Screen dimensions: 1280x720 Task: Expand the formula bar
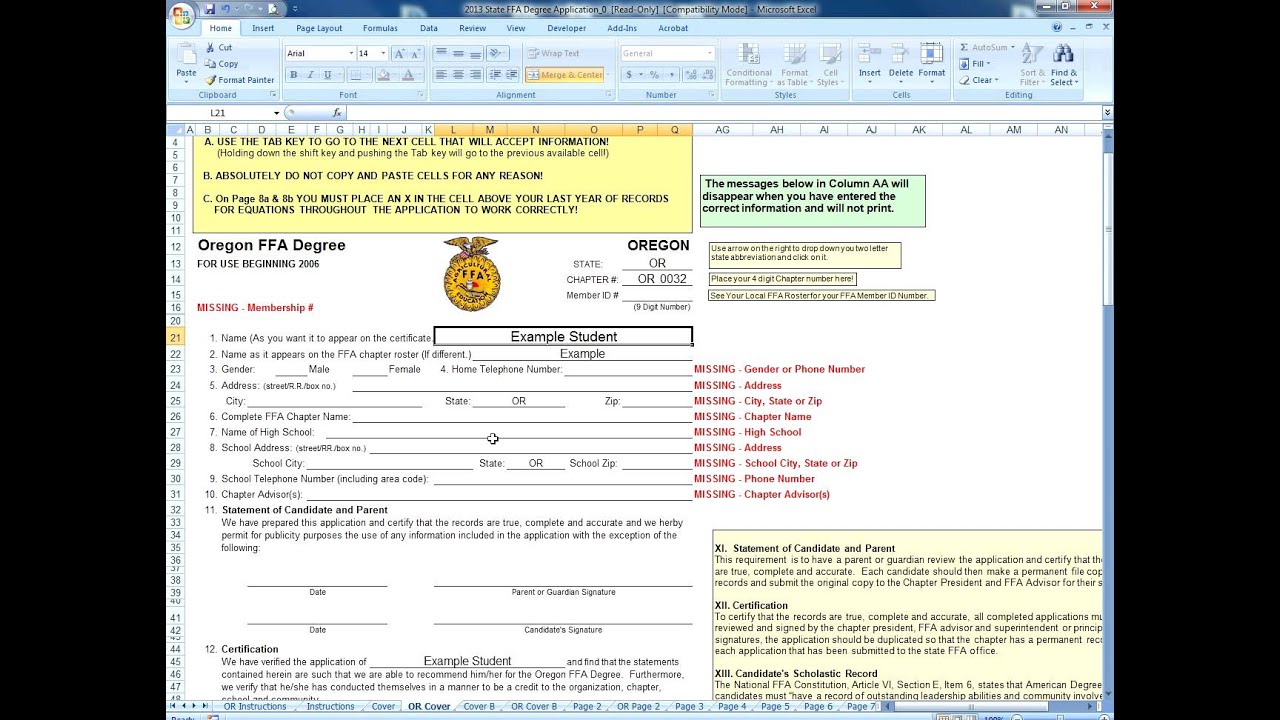1107,113
